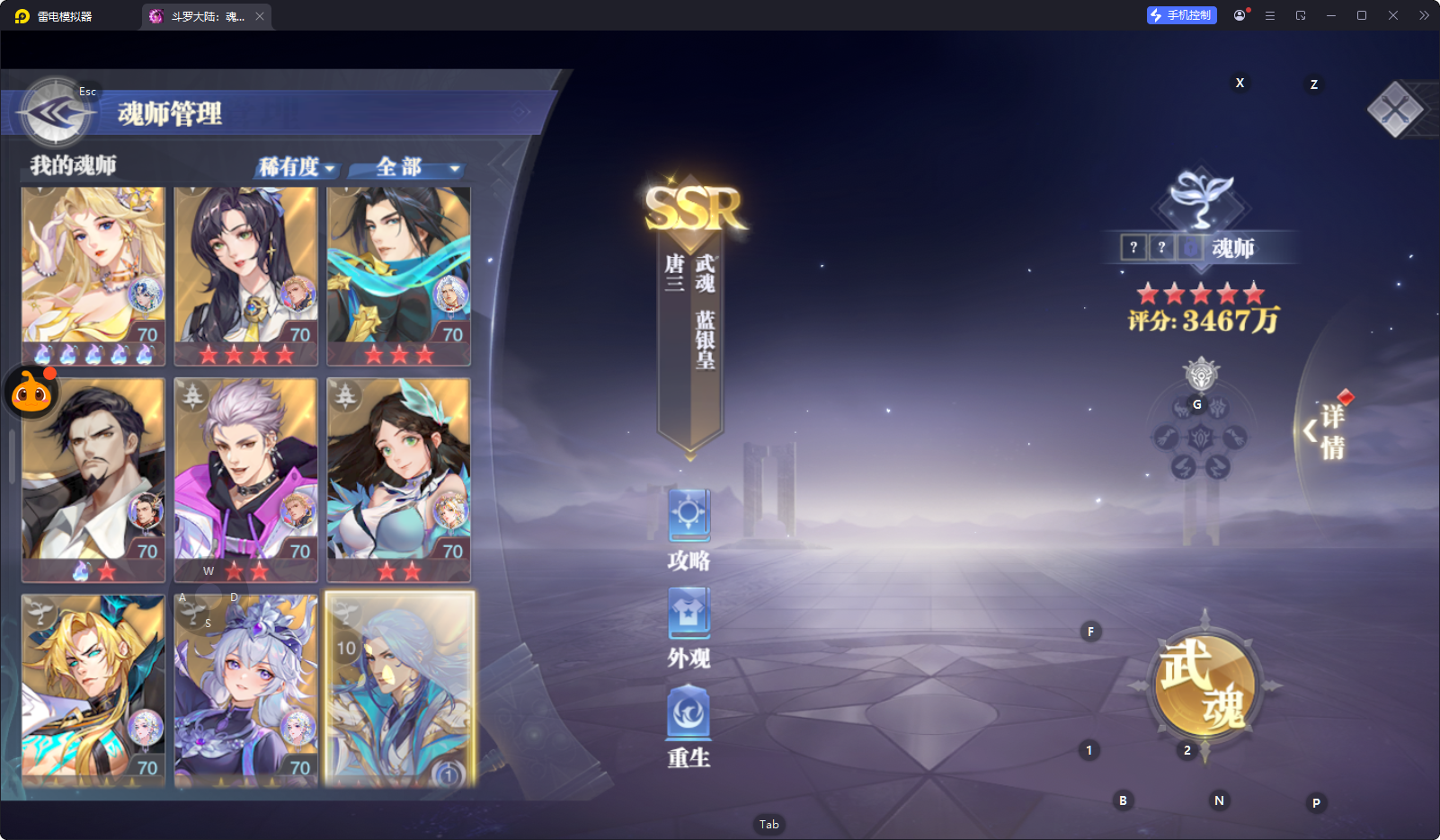Select the purple-haired man in purple jacket card

[246, 480]
